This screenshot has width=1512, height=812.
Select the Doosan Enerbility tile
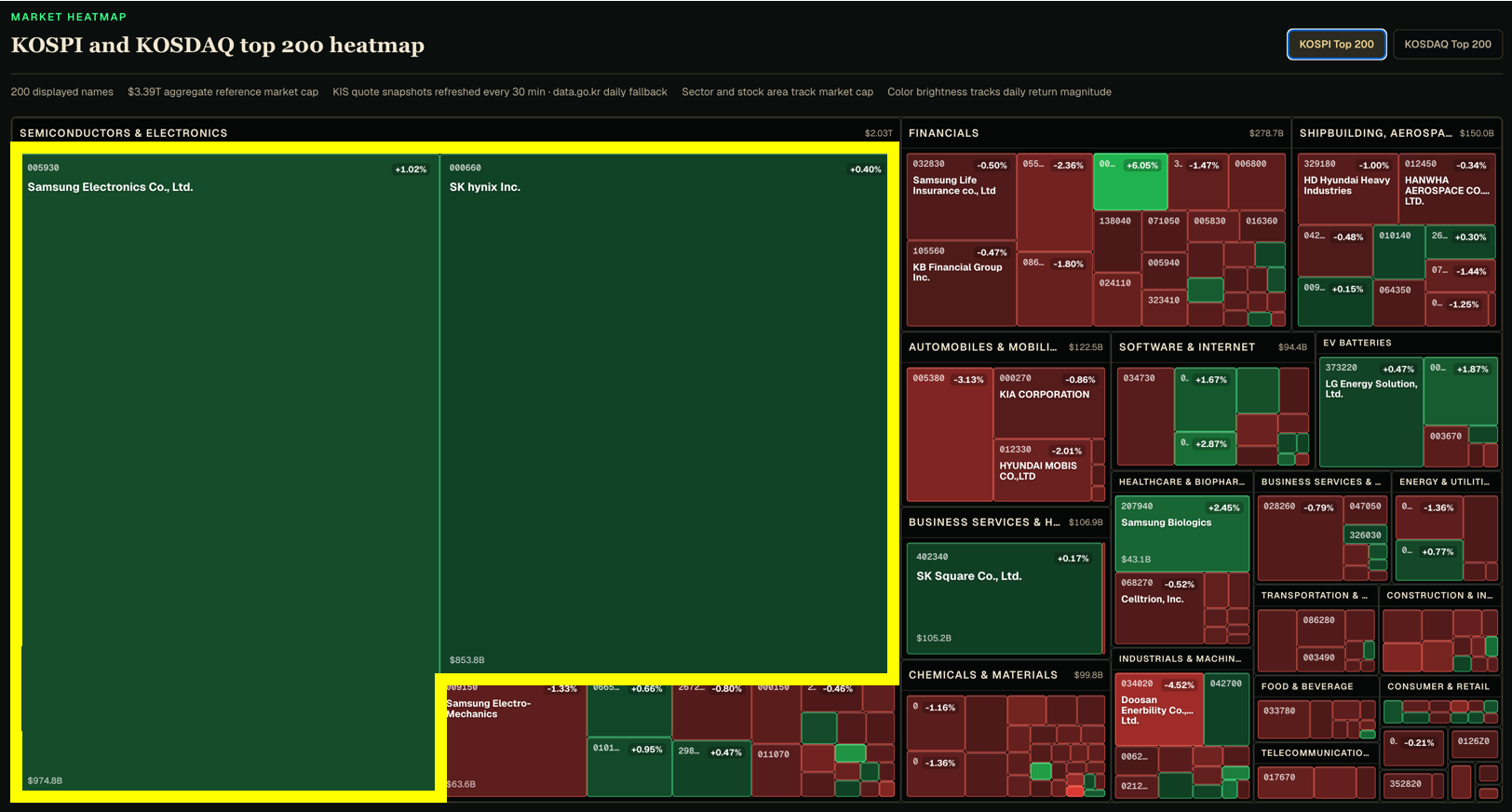click(x=1159, y=710)
